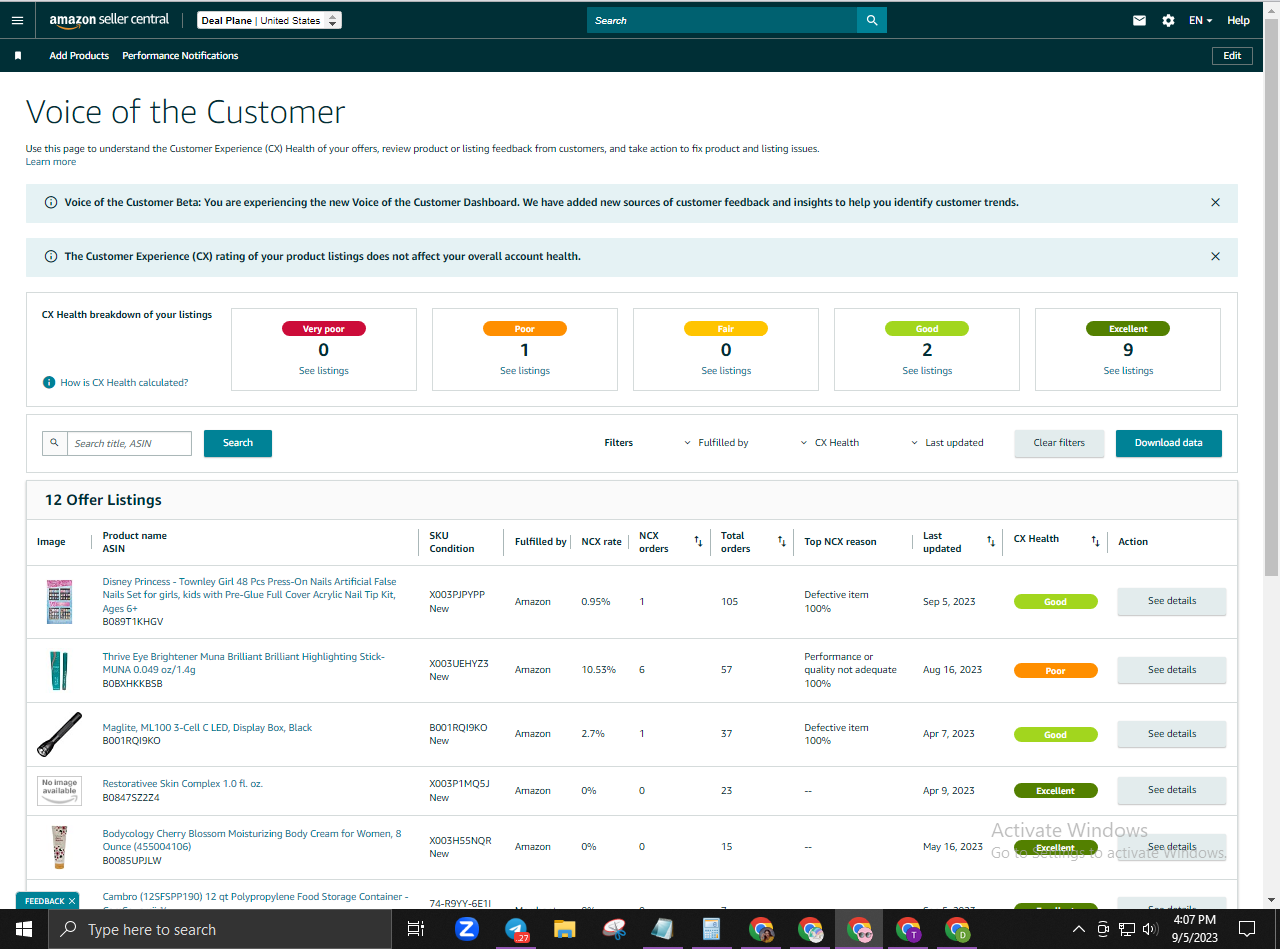The height and width of the screenshot is (949, 1280).
Task: Open the Windows Start menu
Action: pos(23,929)
